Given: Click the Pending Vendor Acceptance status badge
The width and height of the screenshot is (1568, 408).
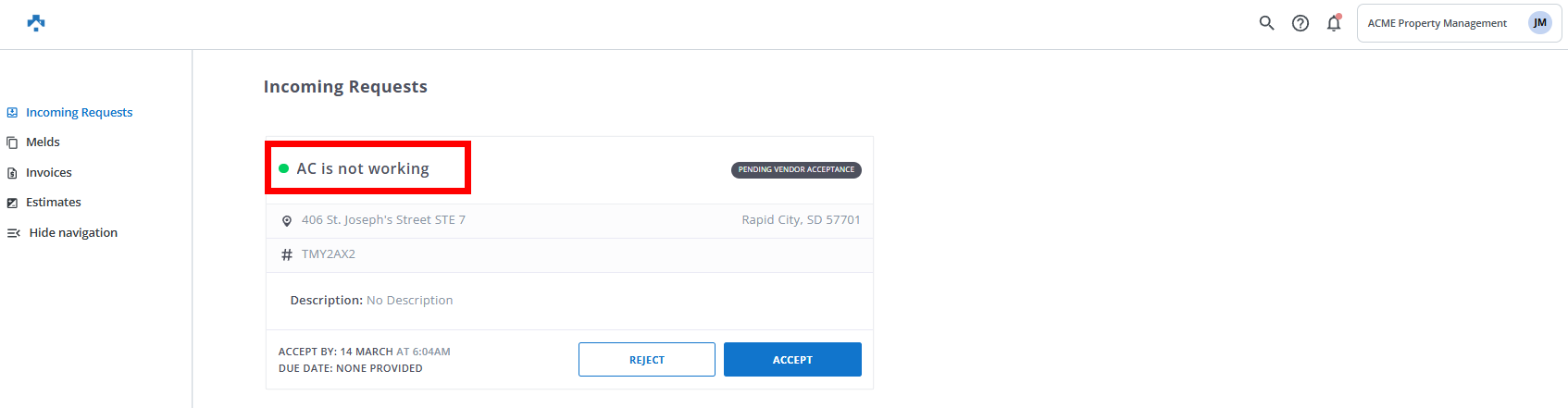Looking at the screenshot, I should [x=796, y=170].
